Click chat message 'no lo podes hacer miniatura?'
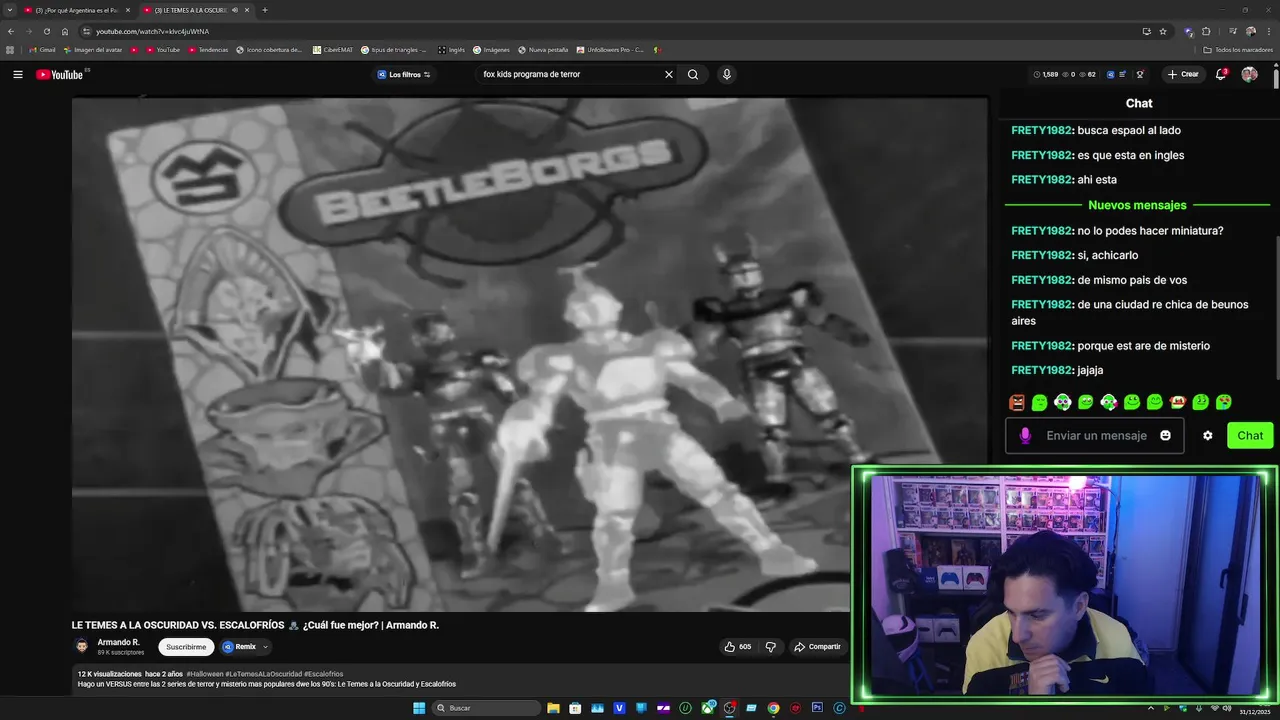Viewport: 1280px width, 720px height. point(1150,230)
